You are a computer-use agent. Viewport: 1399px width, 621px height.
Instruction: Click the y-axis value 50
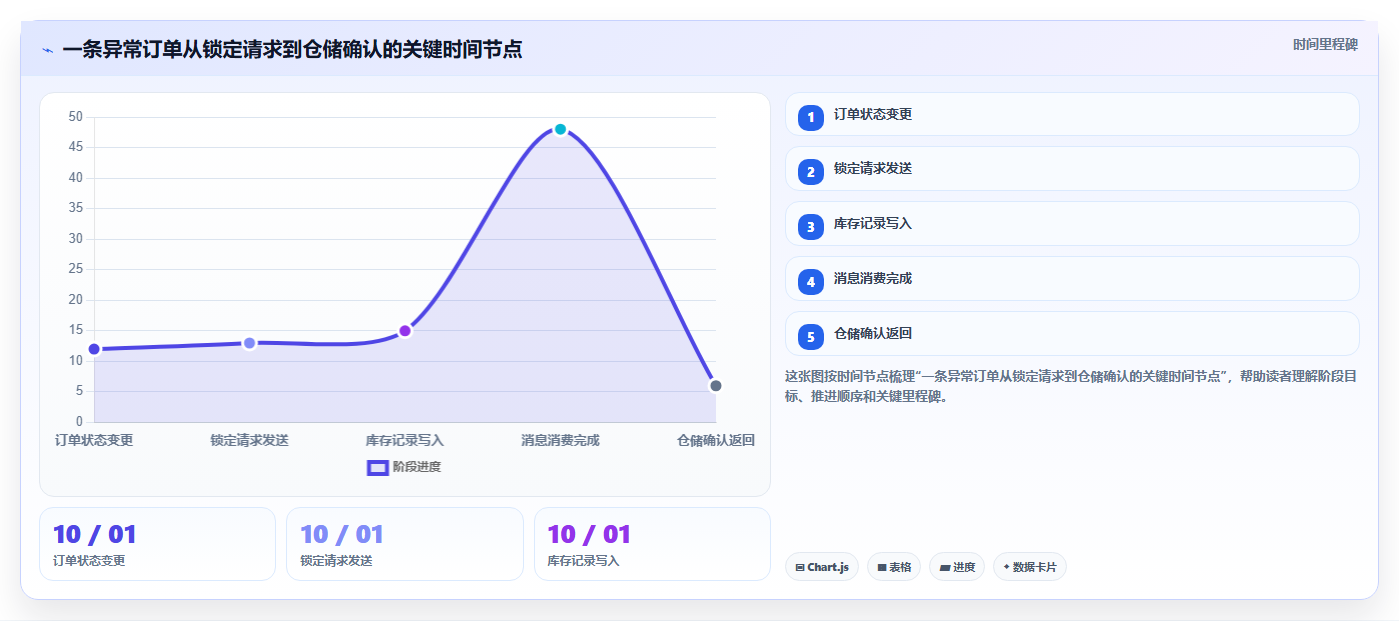click(76, 117)
